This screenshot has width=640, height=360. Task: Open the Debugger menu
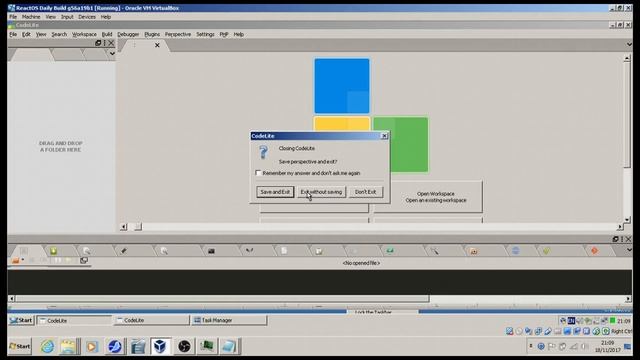click(x=128, y=34)
